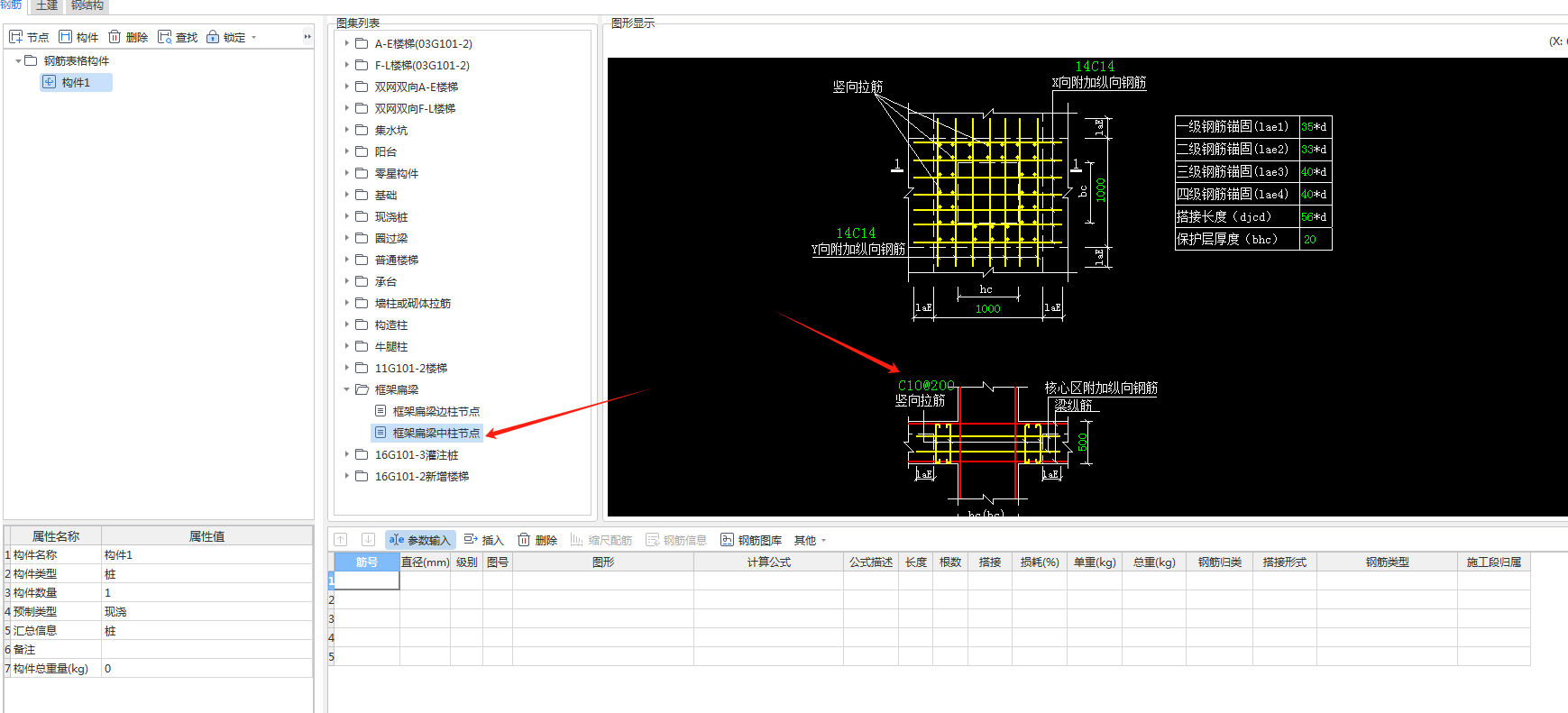The image size is (1568, 713).
Task: Click the 备注 value cell
Action: coord(206,650)
